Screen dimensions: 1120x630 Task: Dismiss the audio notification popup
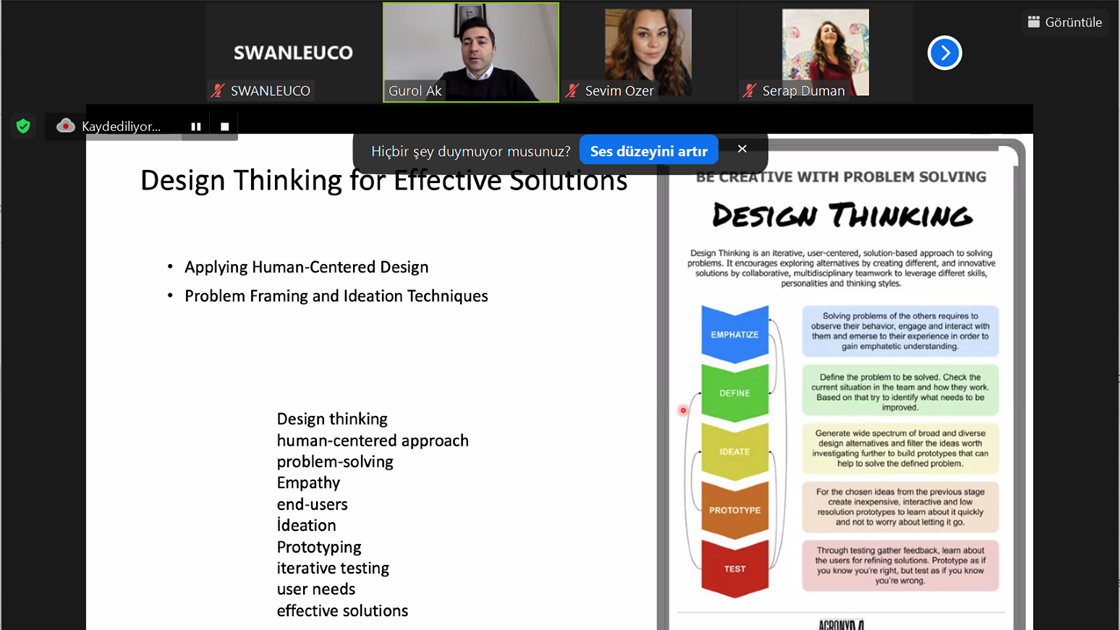tap(742, 149)
